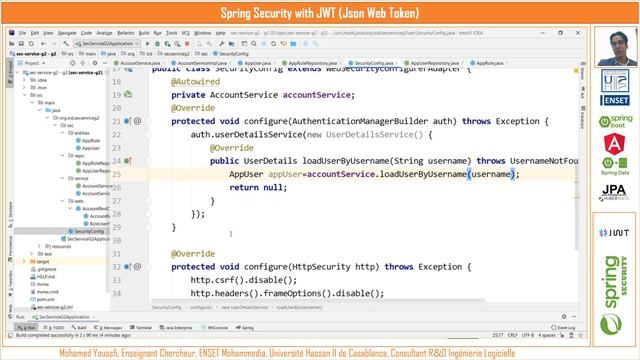Select AppRole class in project tree

click(x=88, y=140)
